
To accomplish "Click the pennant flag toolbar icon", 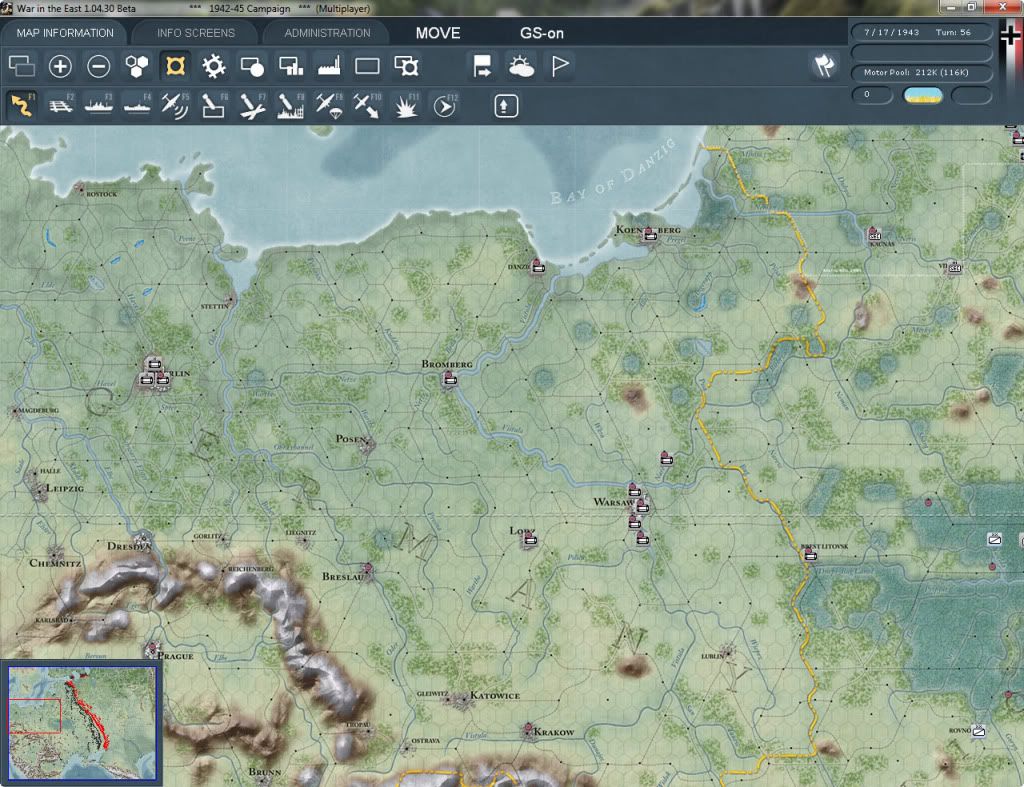I will coord(560,66).
